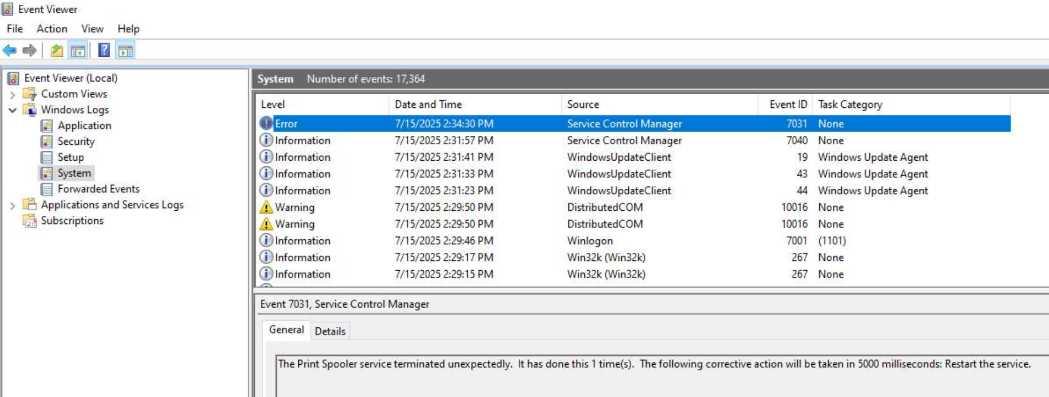Toggle the Show/Hide Action Pane toolbar icon
The width and height of the screenshot is (1049, 397).
click(124, 50)
